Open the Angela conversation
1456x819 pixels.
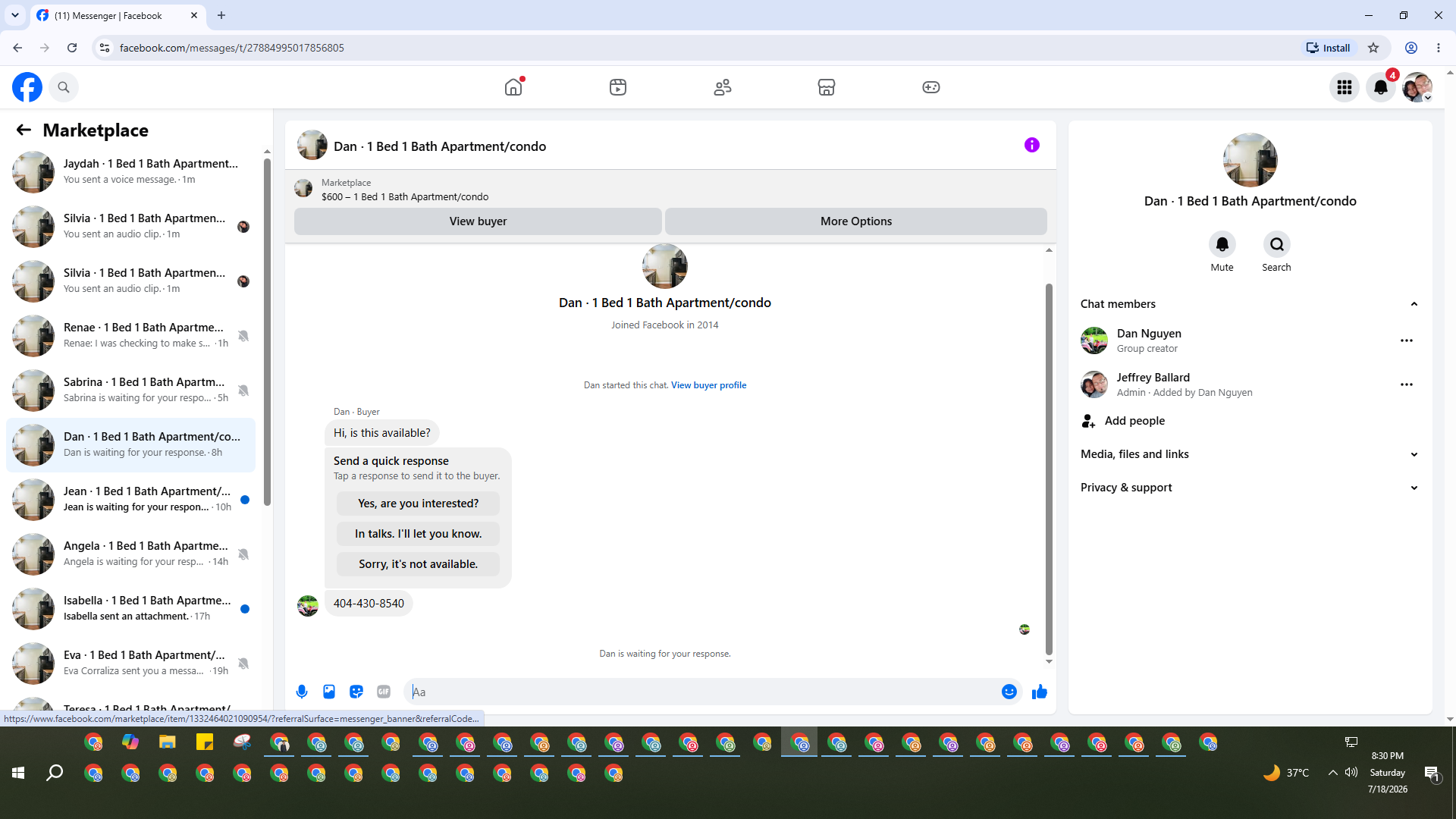(x=130, y=554)
